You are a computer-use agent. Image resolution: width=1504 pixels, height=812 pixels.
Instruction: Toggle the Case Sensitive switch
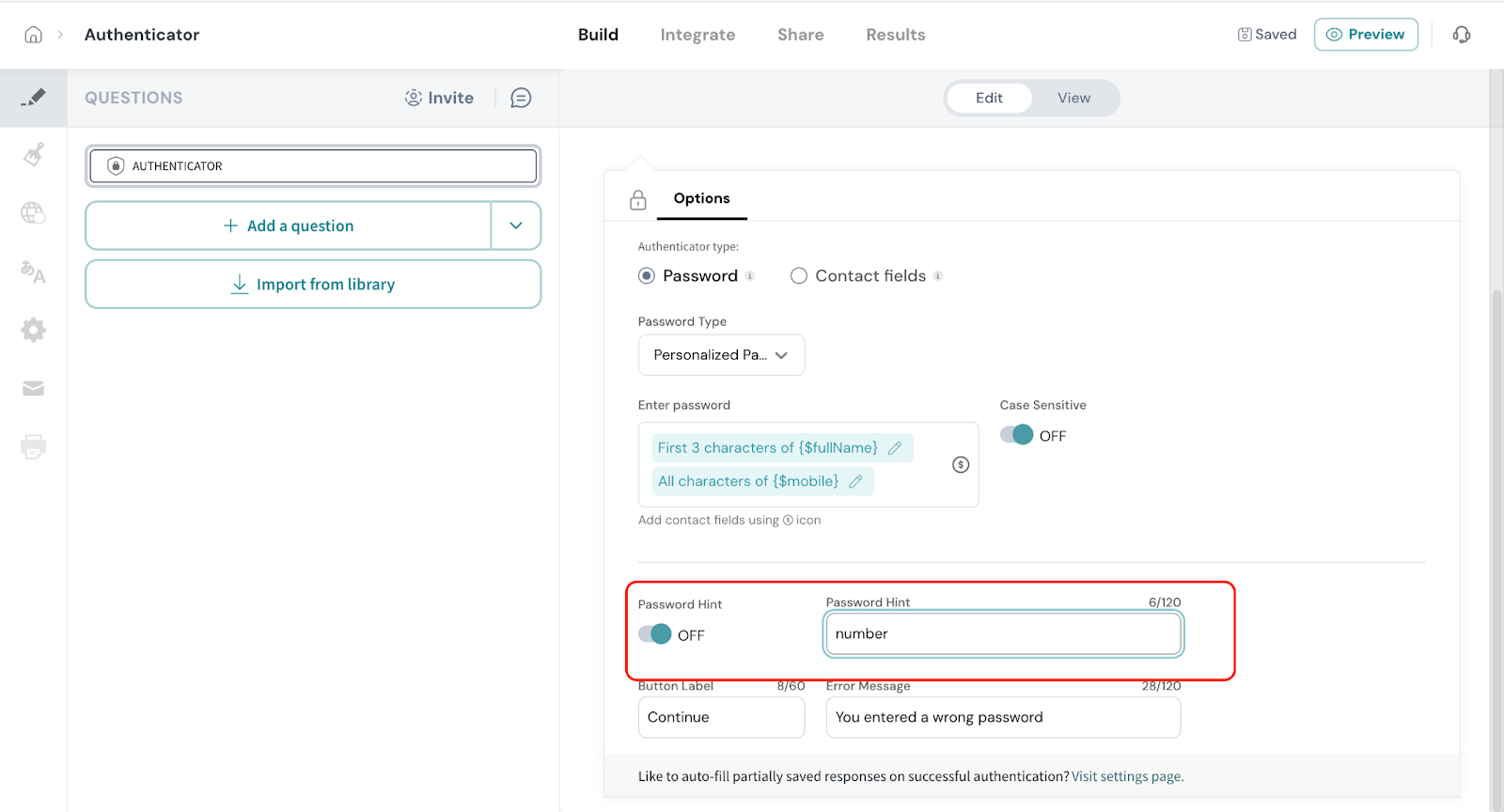[x=1016, y=435]
